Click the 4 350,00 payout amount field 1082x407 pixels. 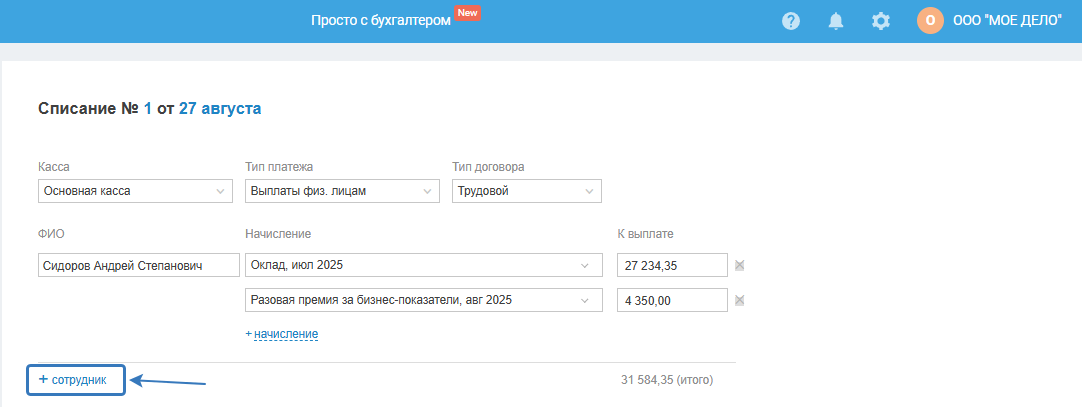(x=672, y=300)
